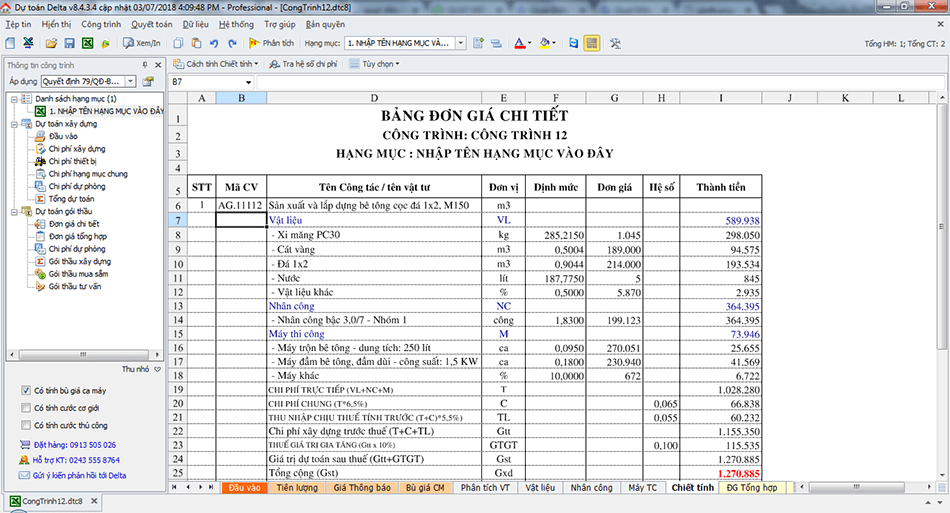Open the Hạng mục dropdown list

coord(462,44)
